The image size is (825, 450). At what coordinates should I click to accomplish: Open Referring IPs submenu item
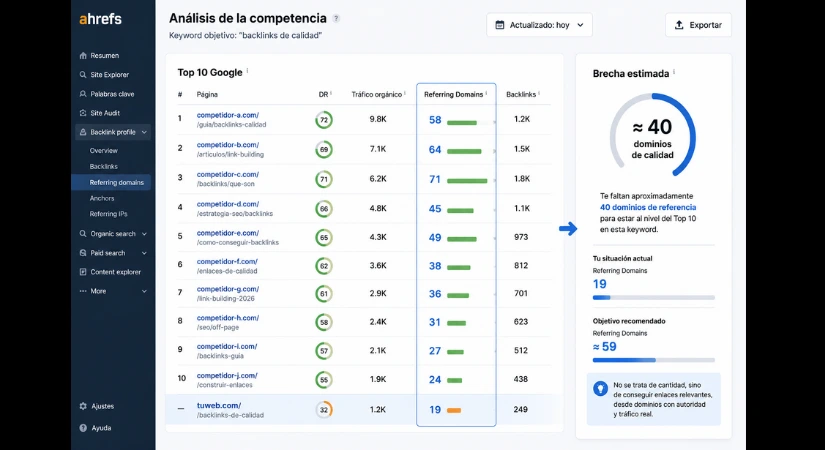click(x=108, y=214)
